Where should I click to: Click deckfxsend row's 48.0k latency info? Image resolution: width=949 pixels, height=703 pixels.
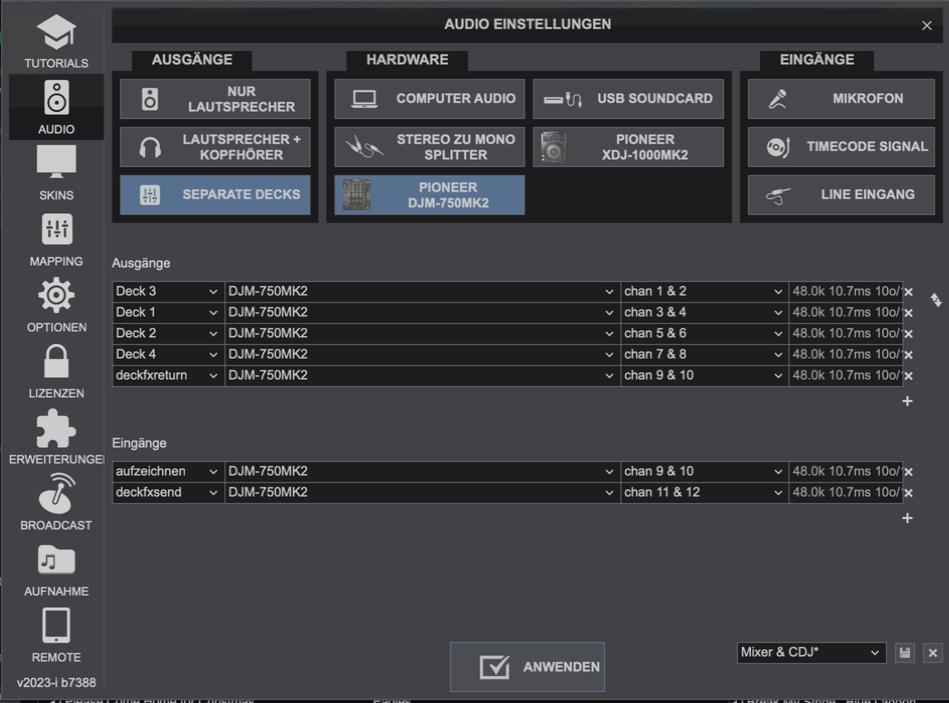pyautogui.click(x=846, y=492)
